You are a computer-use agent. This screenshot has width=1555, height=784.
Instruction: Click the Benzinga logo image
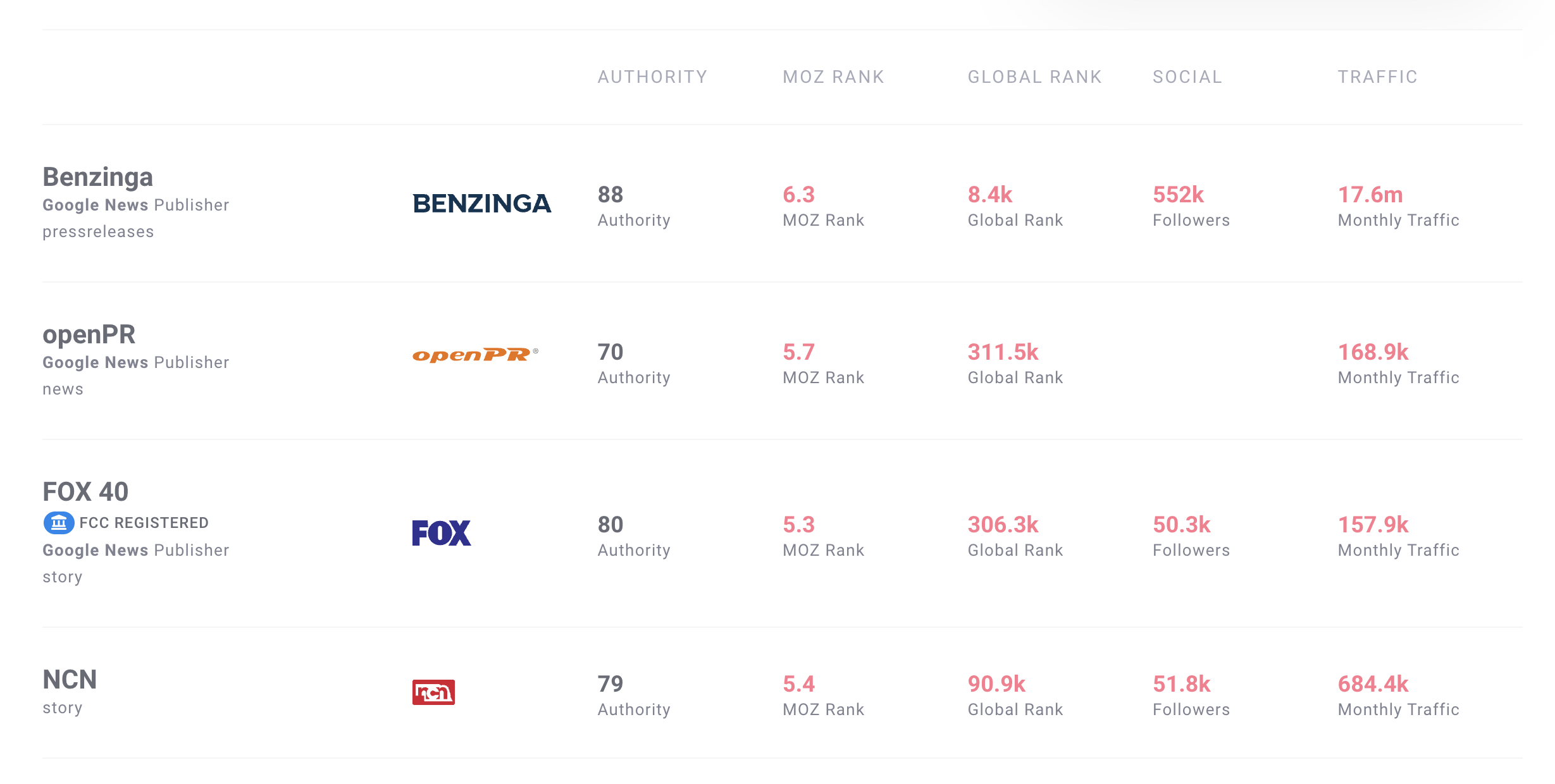[482, 204]
